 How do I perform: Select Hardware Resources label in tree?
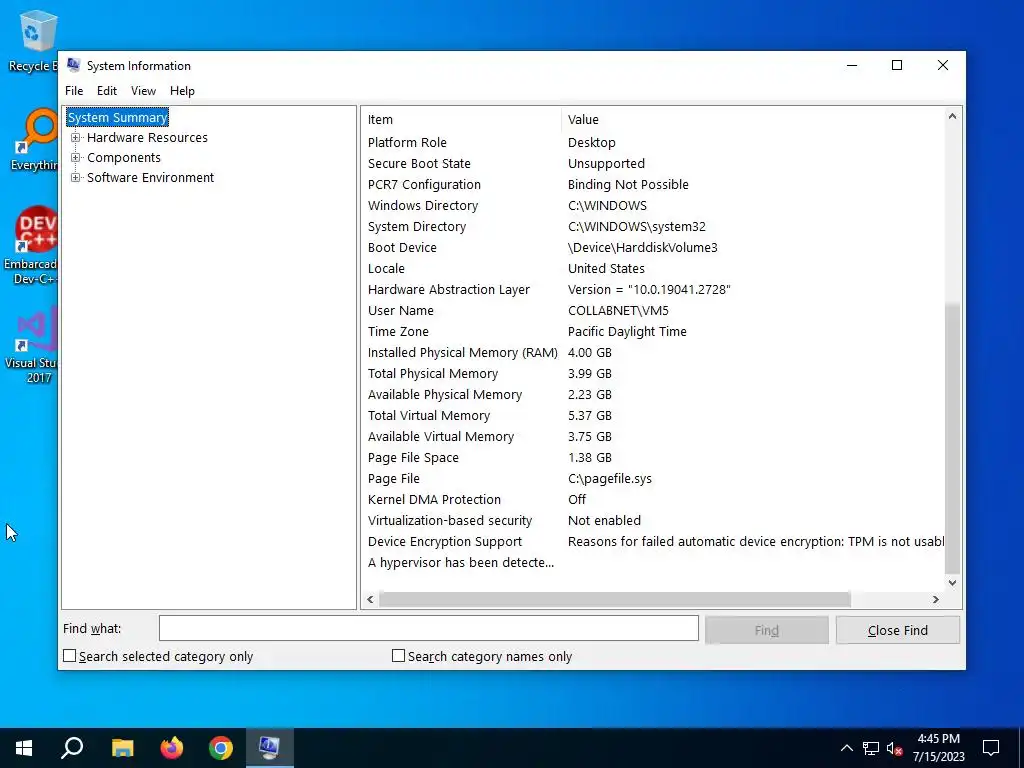tap(147, 138)
